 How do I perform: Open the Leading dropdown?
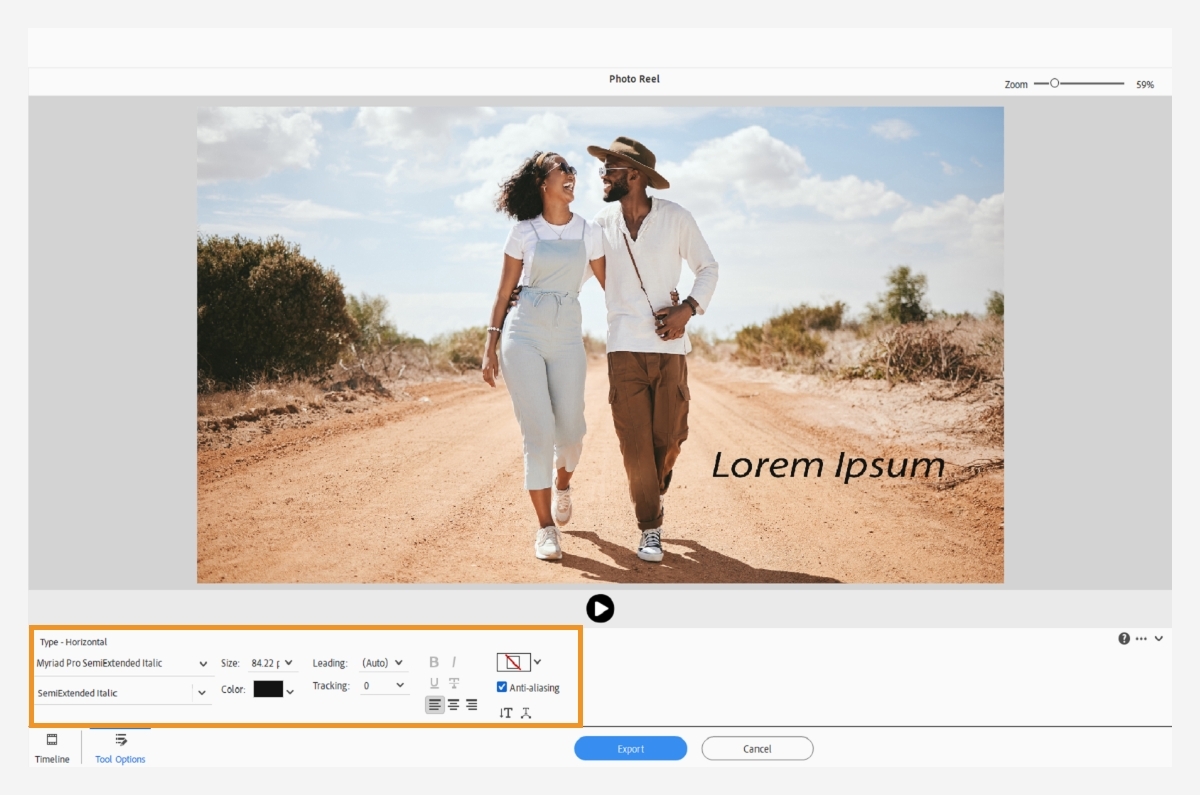click(385, 662)
